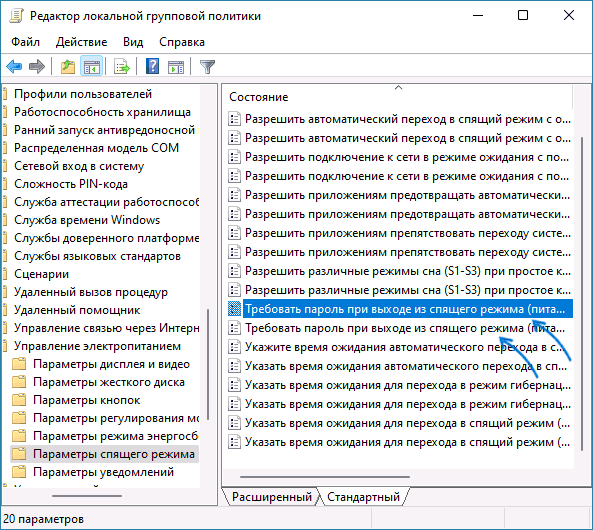Image resolution: width=593 pixels, height=530 pixels.
Task: Select Удаленный помощник in the tree
Action: pyautogui.click(x=77, y=310)
